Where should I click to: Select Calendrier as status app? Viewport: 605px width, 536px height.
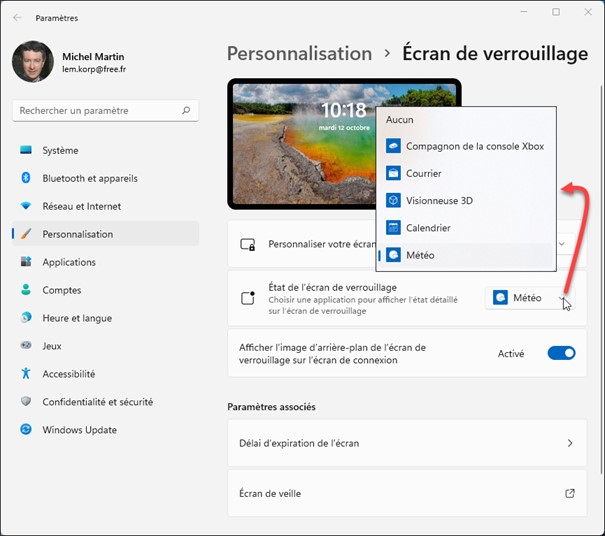click(466, 228)
